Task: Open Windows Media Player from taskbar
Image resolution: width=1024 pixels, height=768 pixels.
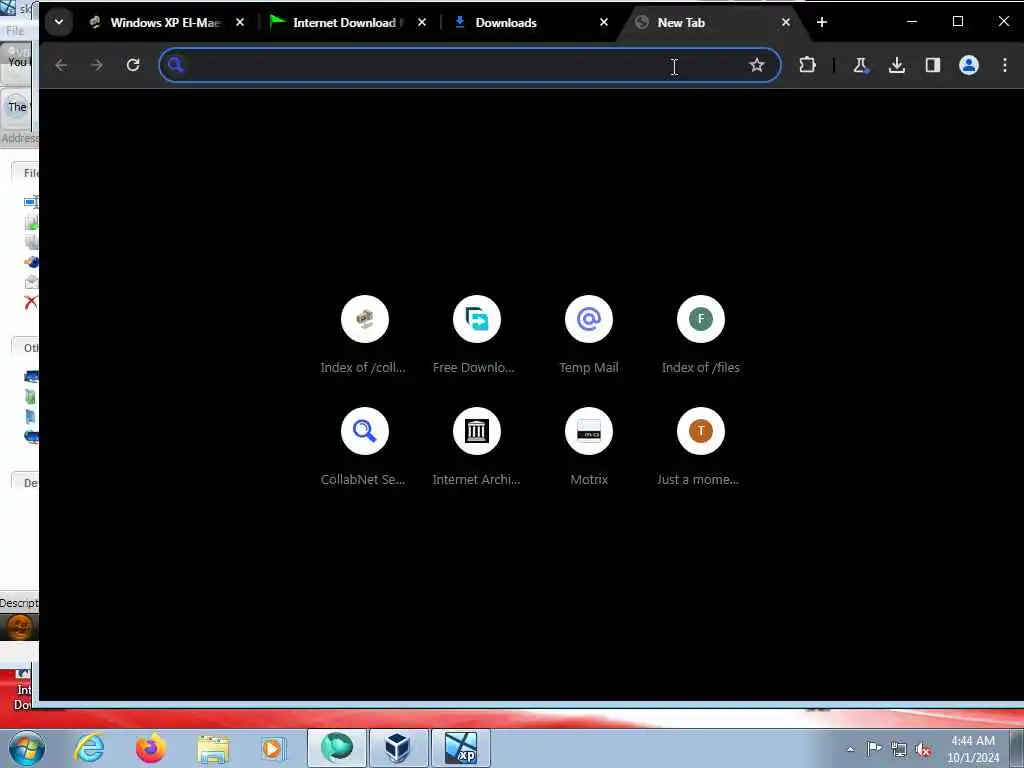Action: [273, 748]
